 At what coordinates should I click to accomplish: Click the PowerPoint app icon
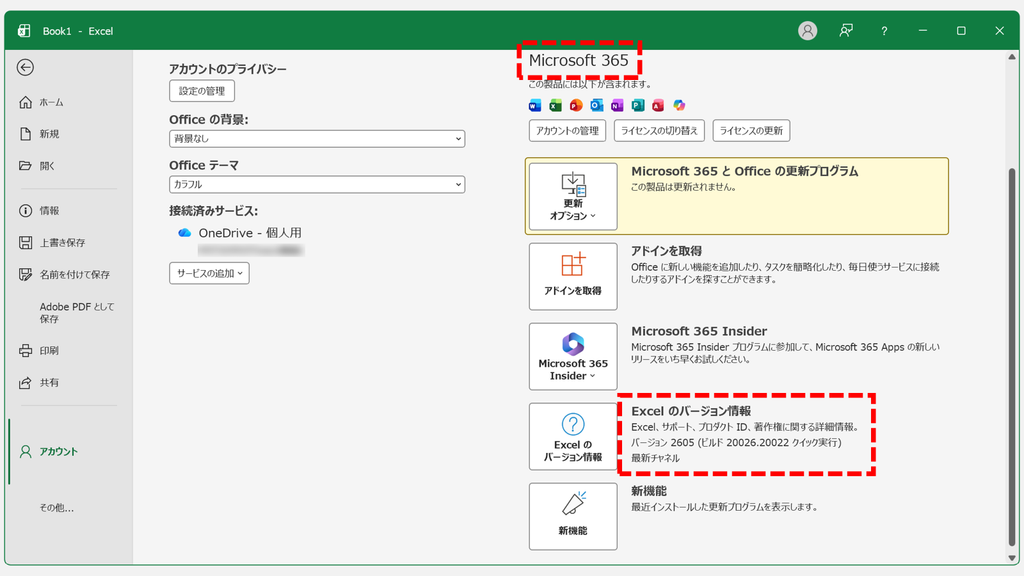576,105
